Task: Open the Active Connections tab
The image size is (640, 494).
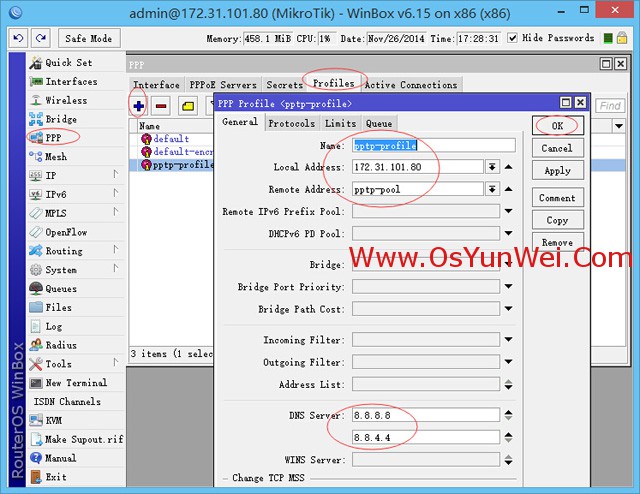Action: [411, 85]
